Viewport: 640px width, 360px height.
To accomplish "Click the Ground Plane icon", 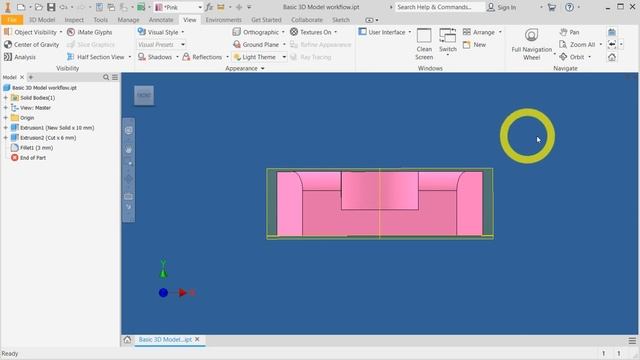I will click(237, 44).
